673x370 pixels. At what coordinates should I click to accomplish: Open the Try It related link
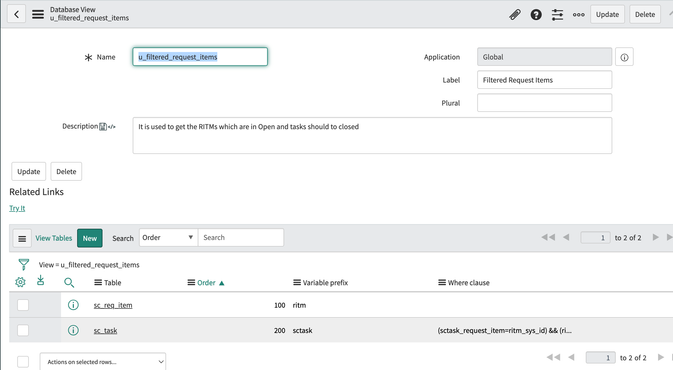17,208
